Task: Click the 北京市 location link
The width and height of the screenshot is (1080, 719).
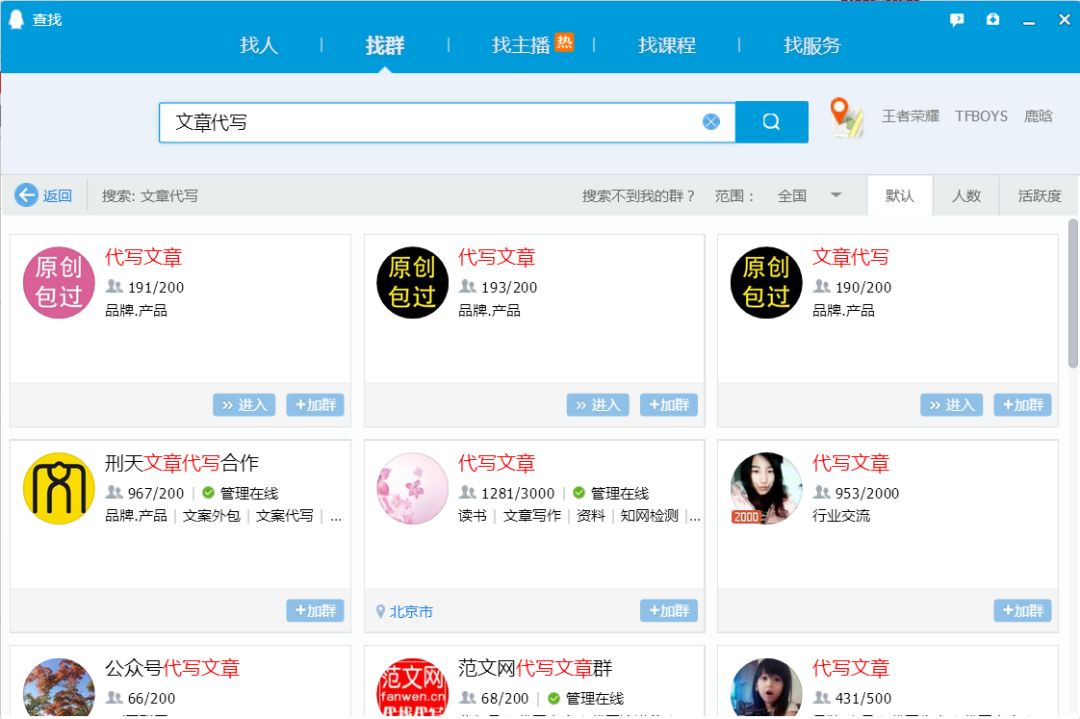Action: pos(411,612)
